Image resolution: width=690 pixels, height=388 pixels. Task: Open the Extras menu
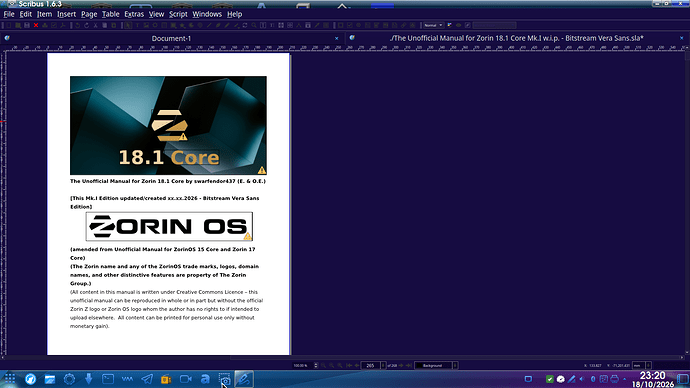(x=134, y=14)
